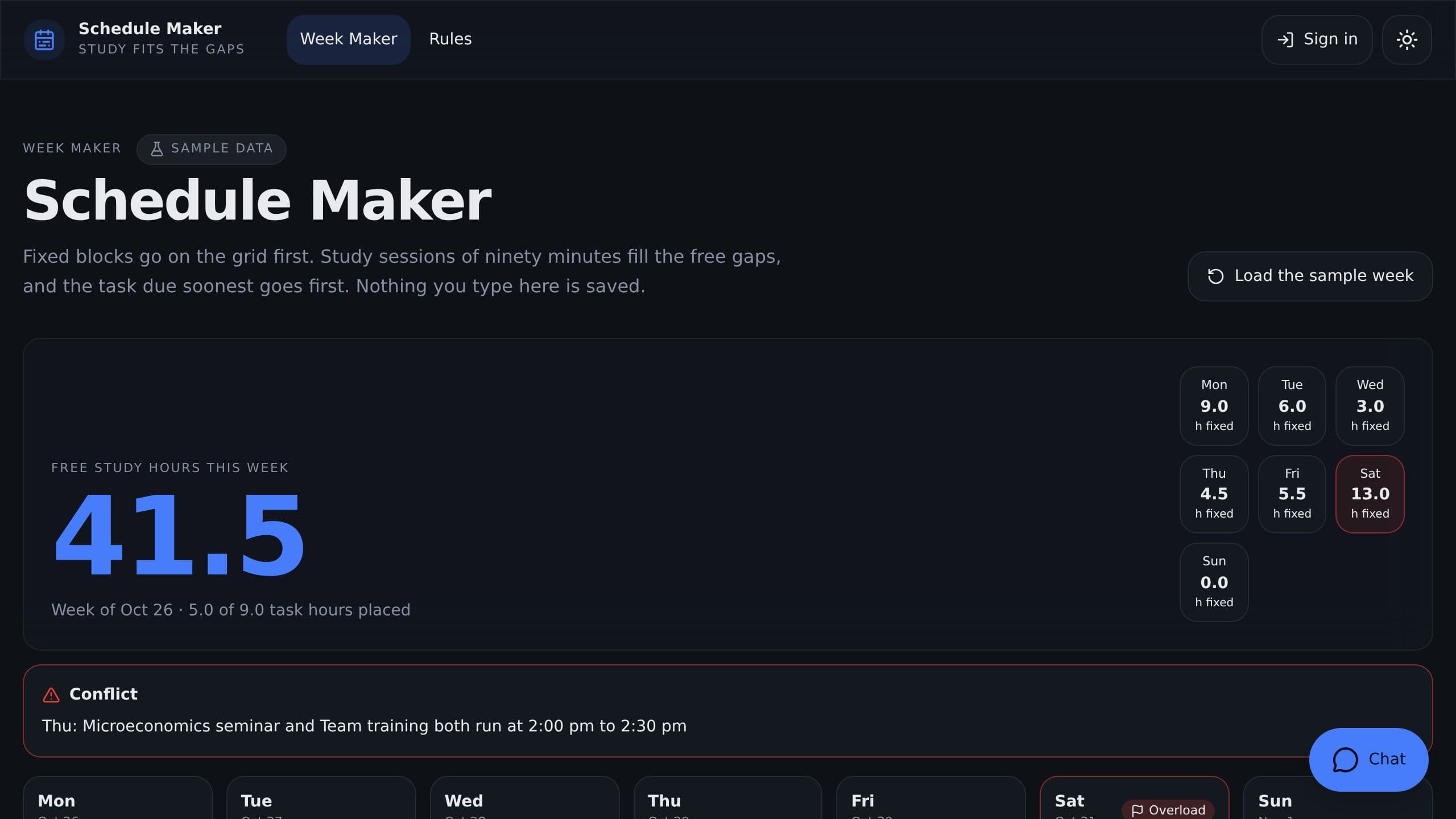
Task: Click the Schedule Maker calendar logo icon
Action: click(x=44, y=40)
